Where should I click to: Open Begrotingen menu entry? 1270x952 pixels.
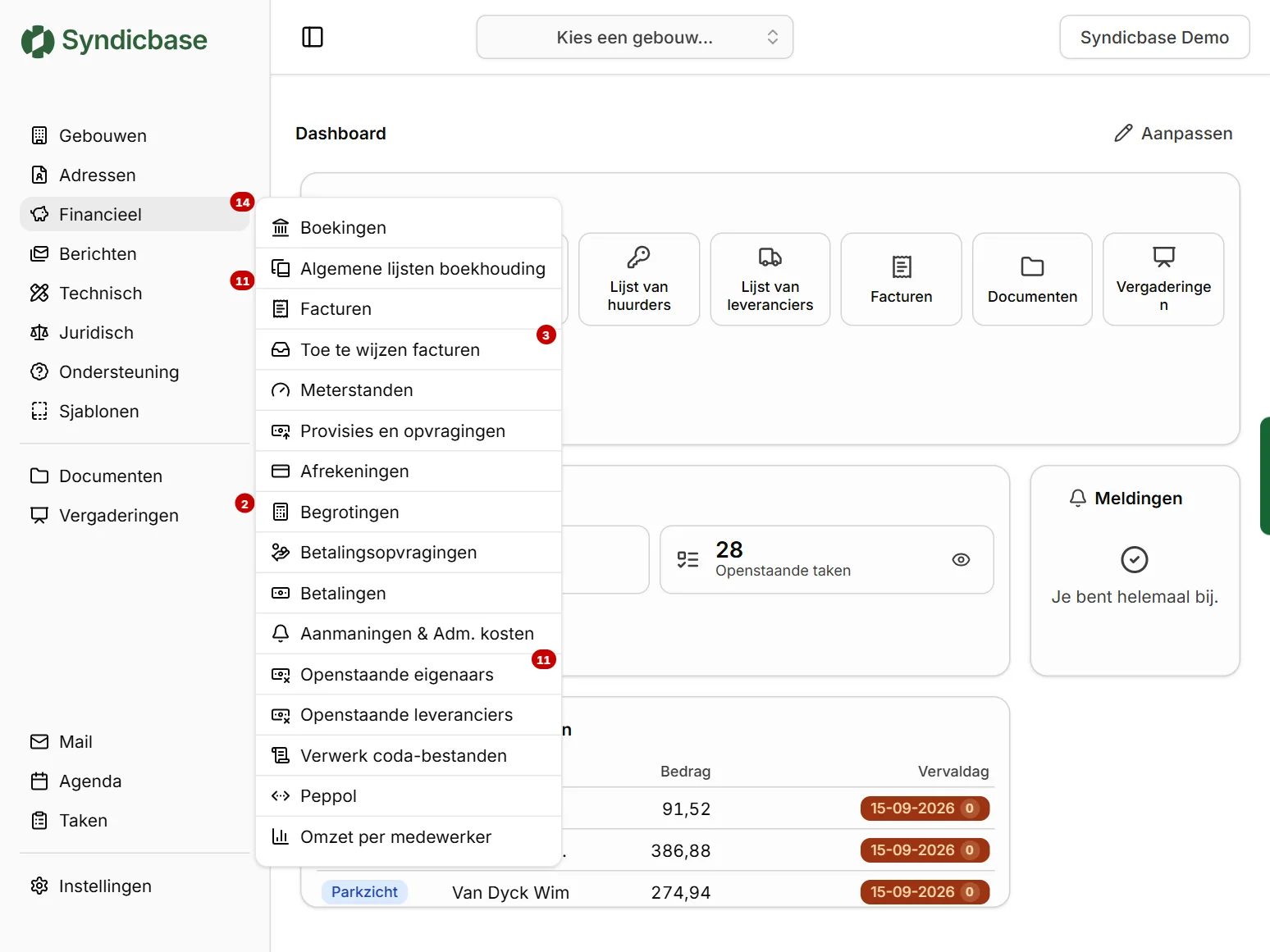click(409, 512)
